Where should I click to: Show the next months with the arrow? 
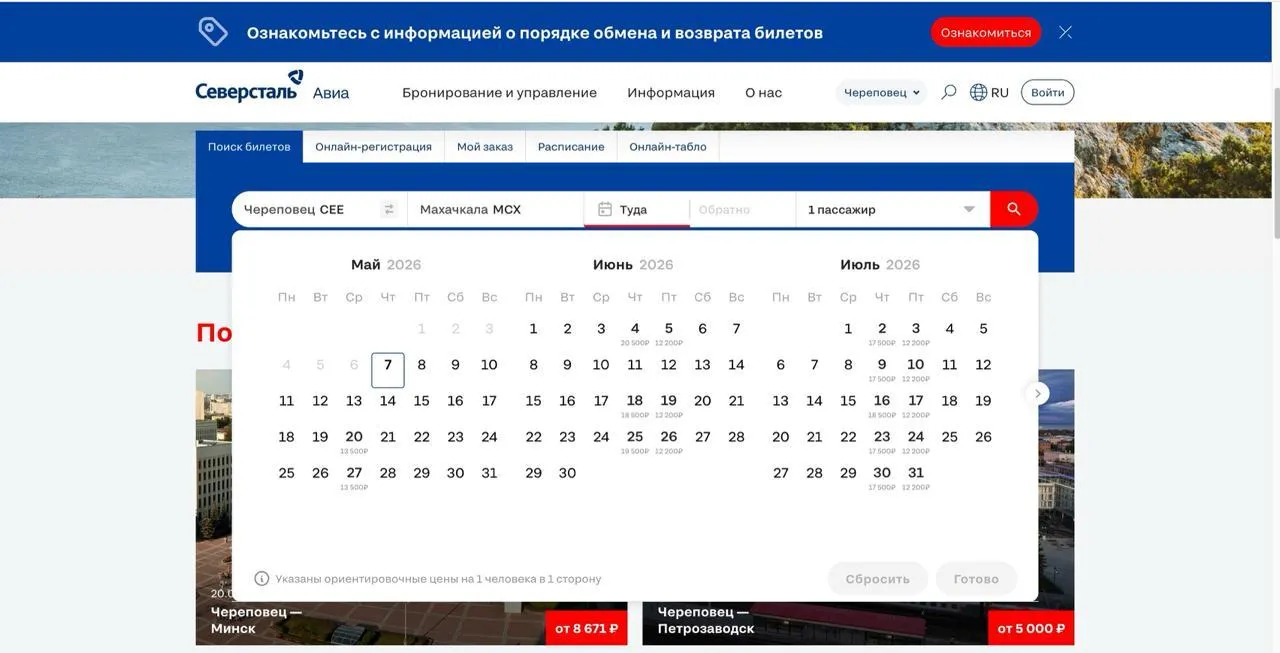click(1038, 394)
